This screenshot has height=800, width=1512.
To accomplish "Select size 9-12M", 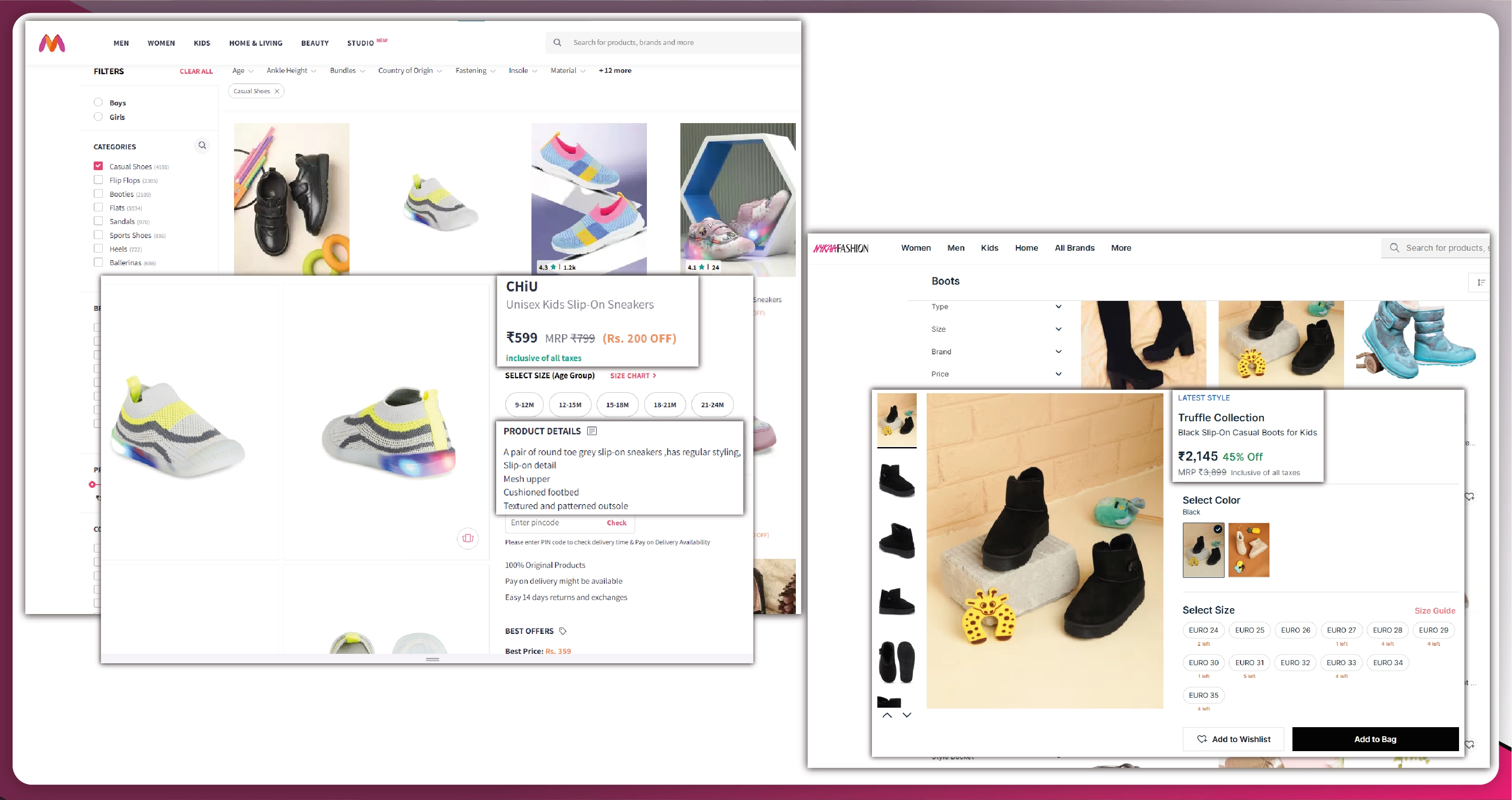I will click(x=524, y=405).
